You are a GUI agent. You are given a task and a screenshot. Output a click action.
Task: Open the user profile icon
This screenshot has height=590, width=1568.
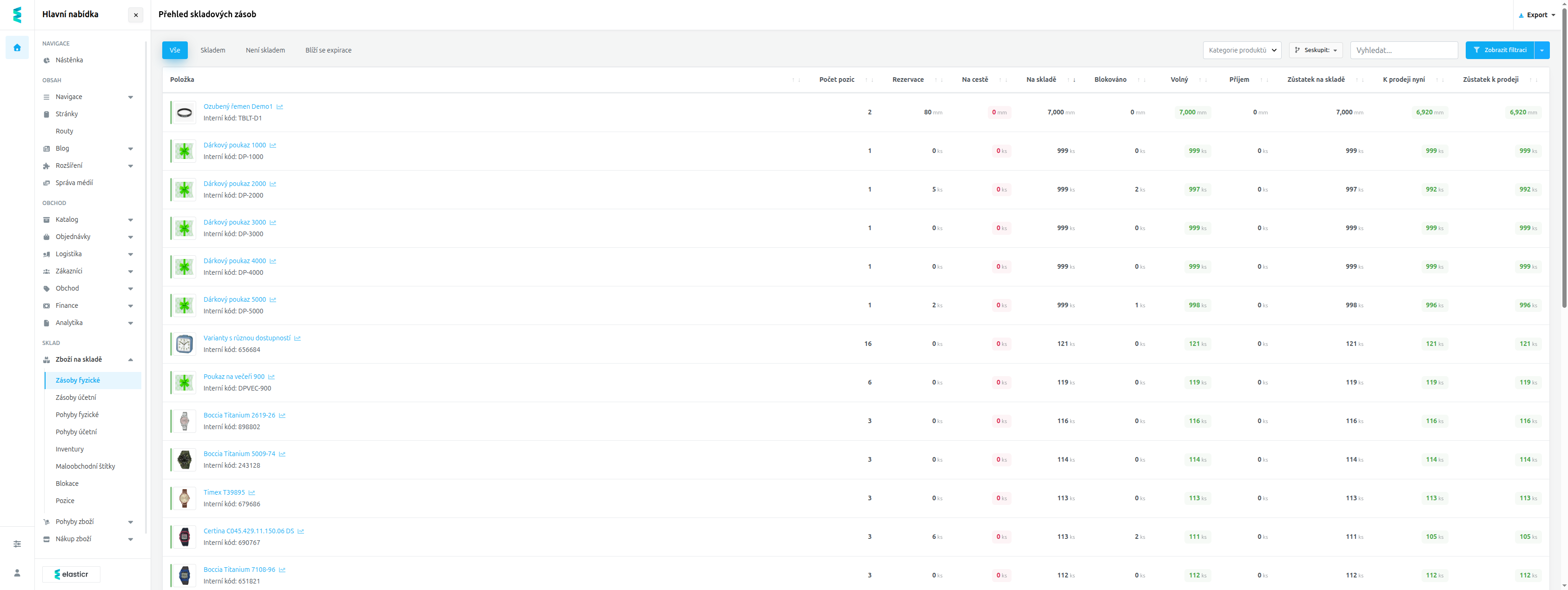click(17, 573)
